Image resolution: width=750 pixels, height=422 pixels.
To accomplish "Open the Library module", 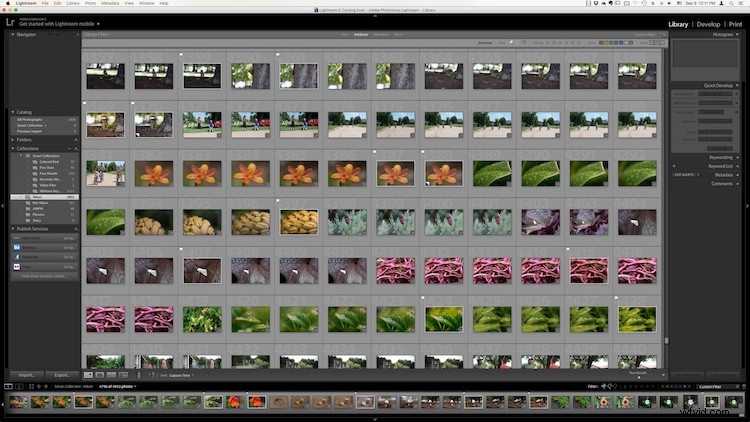I will tap(678, 24).
